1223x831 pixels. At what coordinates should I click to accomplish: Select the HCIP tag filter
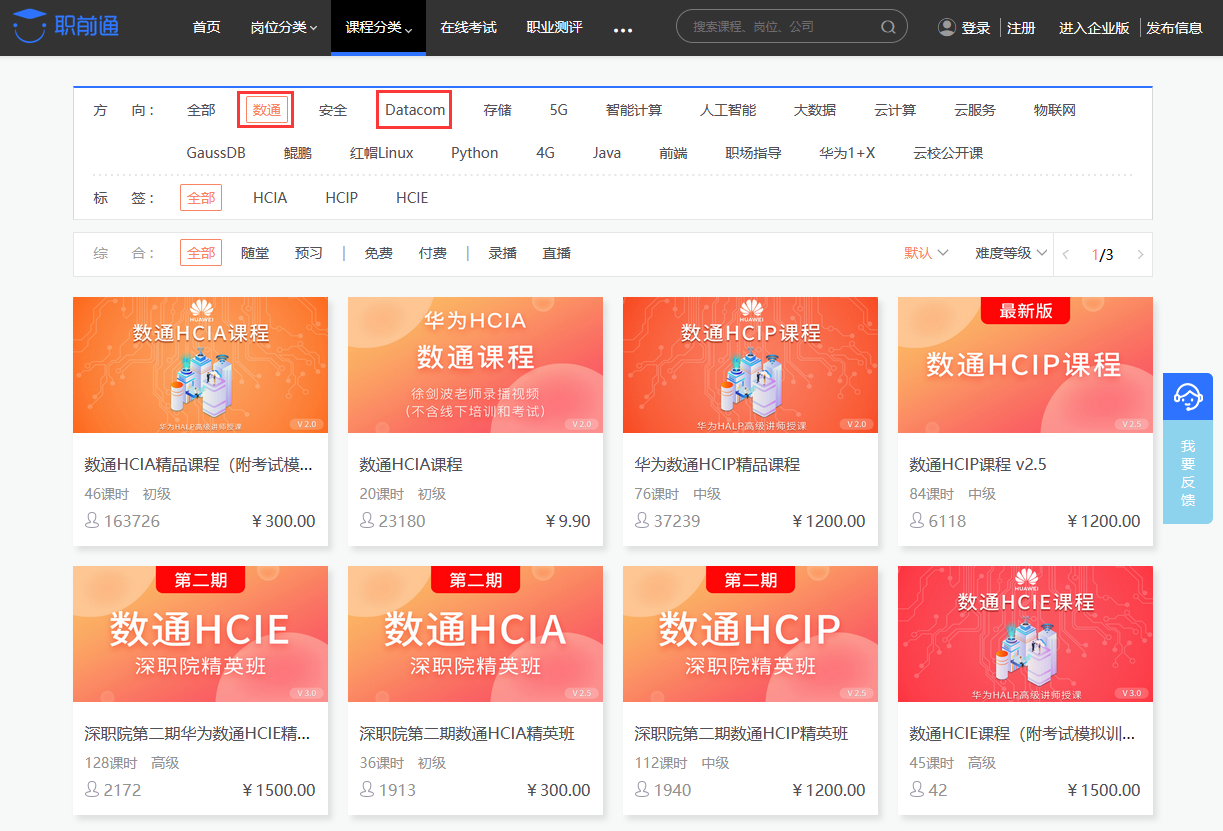[x=341, y=197]
